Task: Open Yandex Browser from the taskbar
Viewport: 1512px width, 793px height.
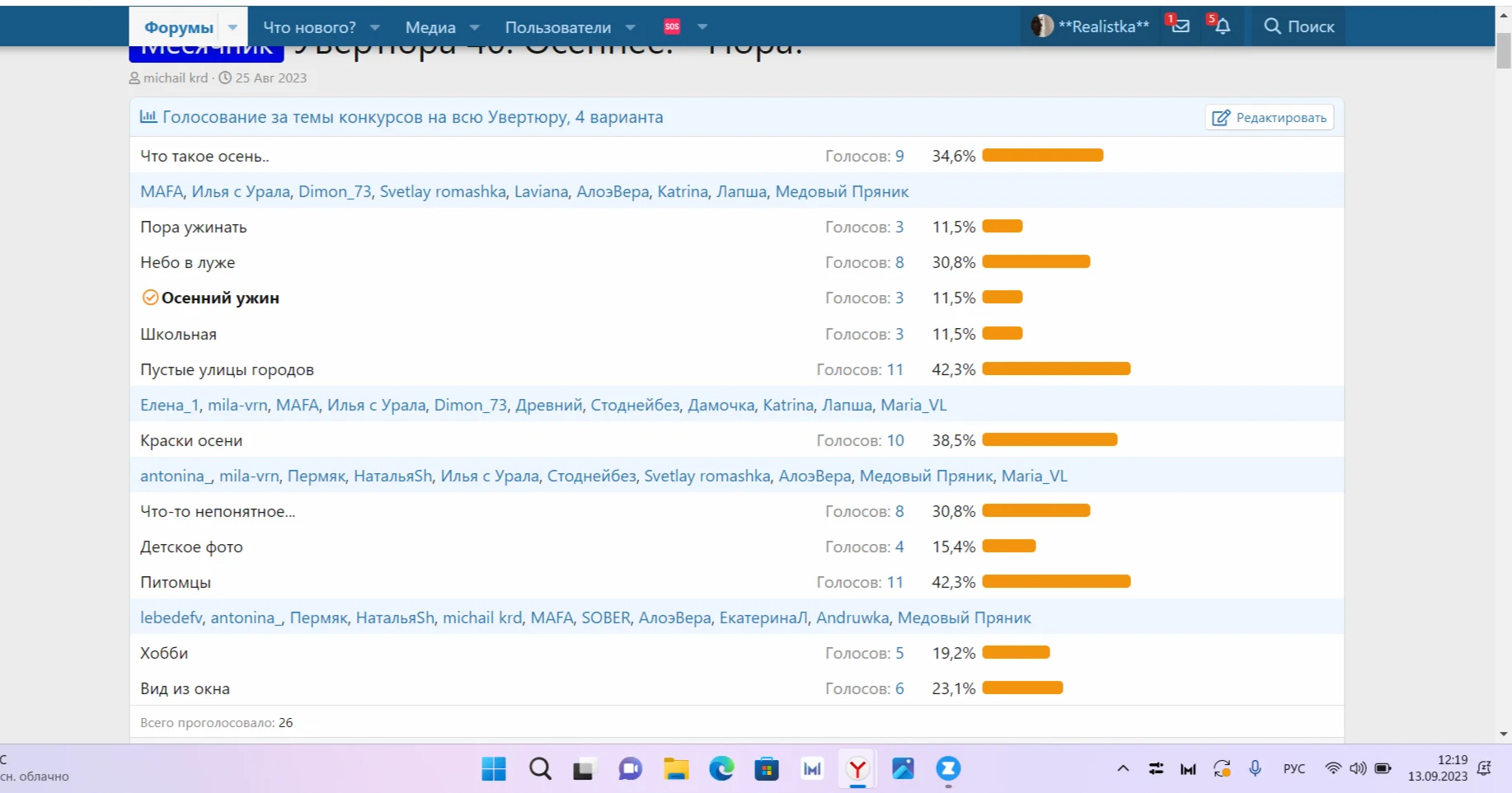Action: (857, 769)
